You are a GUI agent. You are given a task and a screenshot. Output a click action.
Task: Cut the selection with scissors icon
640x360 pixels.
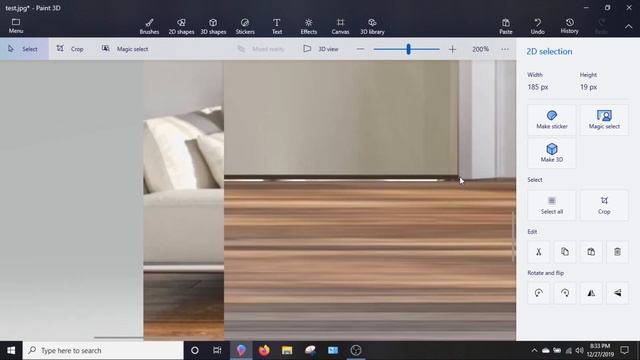(539, 252)
